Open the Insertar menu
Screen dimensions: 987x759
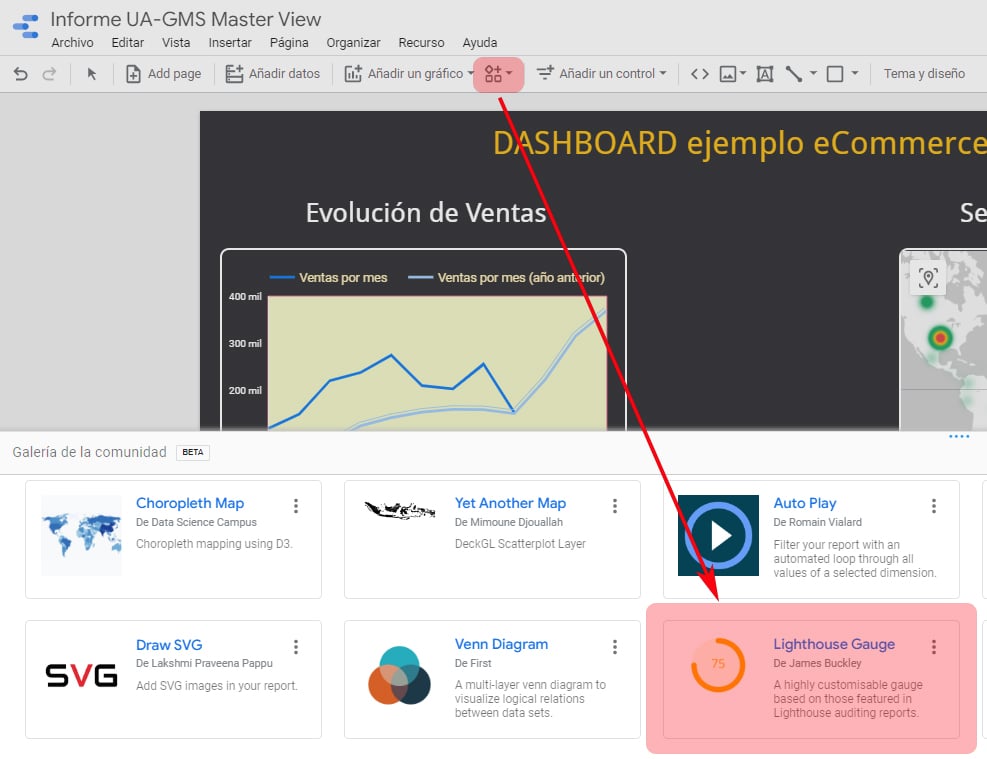230,43
